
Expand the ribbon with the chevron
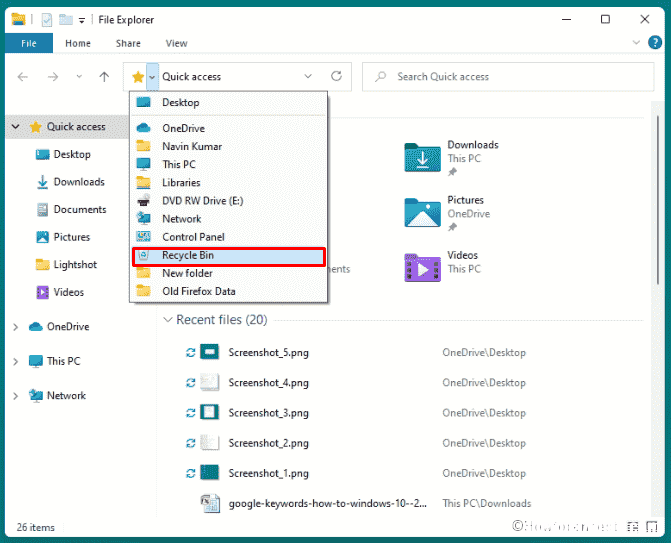tap(636, 42)
